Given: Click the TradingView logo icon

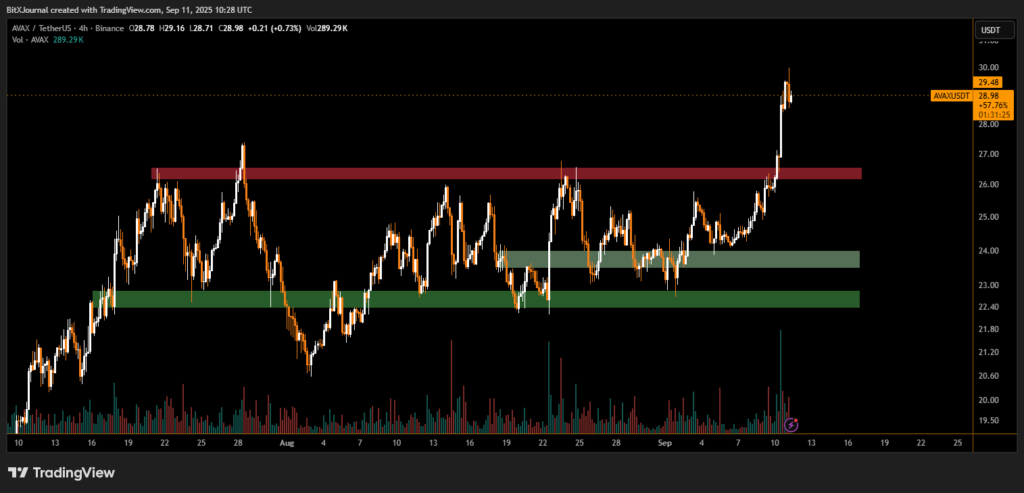Looking at the screenshot, I should [x=18, y=472].
